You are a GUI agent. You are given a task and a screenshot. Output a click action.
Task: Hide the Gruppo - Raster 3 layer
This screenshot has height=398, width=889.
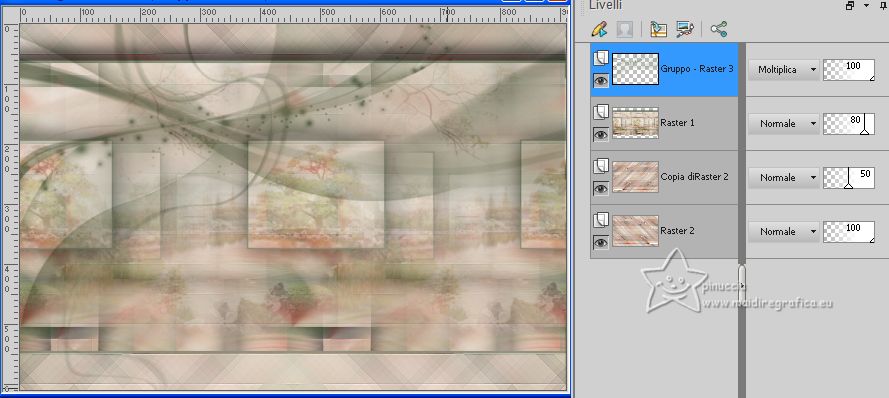pos(600,81)
